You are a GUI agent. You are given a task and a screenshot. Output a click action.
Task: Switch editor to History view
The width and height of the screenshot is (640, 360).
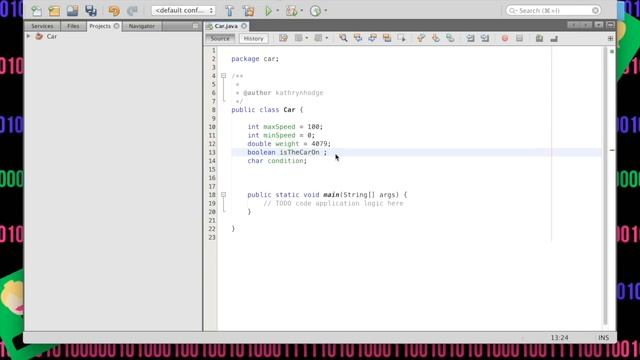point(253,38)
